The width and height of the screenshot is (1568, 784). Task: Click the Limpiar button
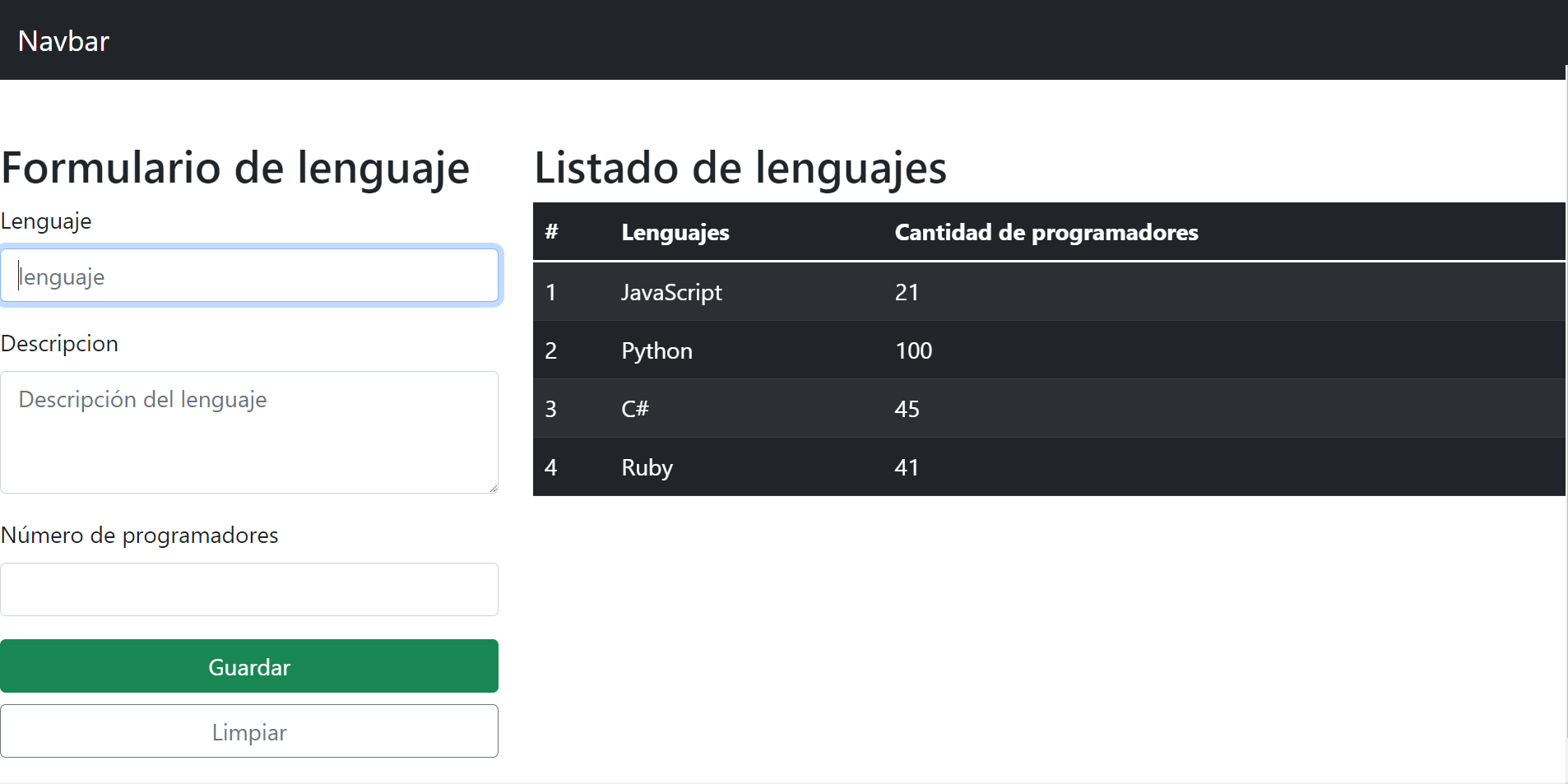pyautogui.click(x=249, y=731)
